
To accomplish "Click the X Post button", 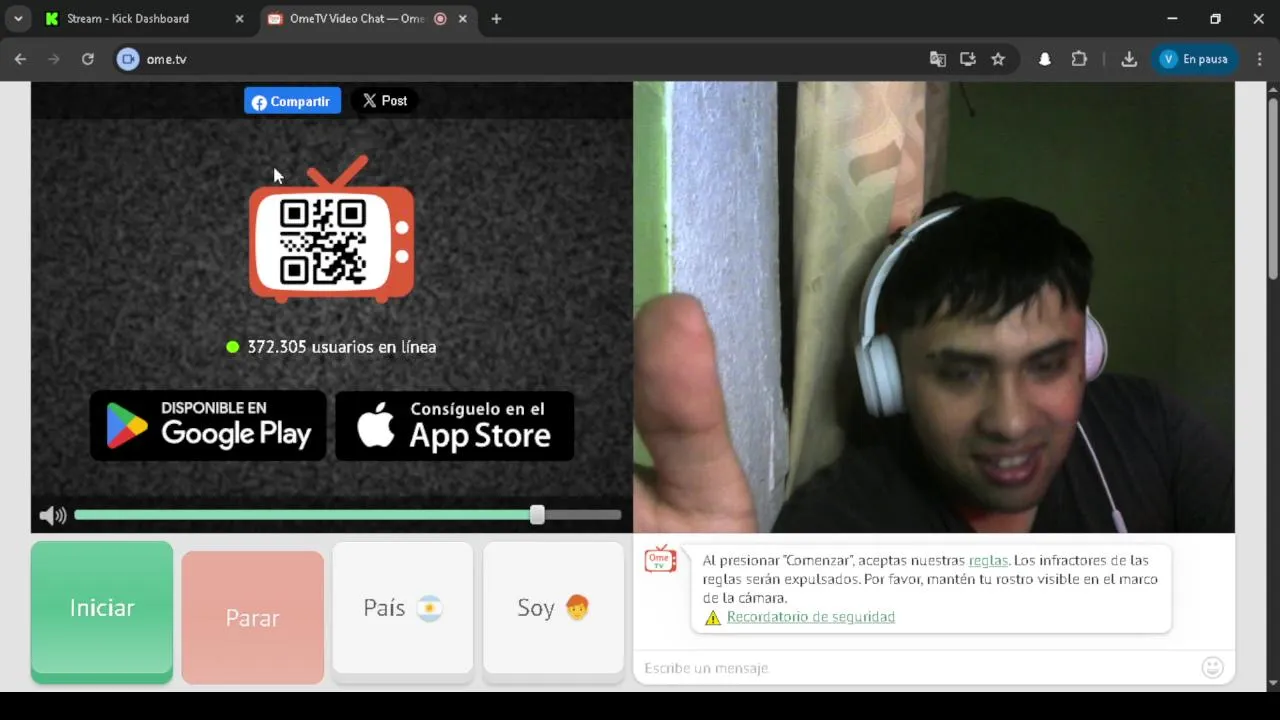I will (385, 101).
